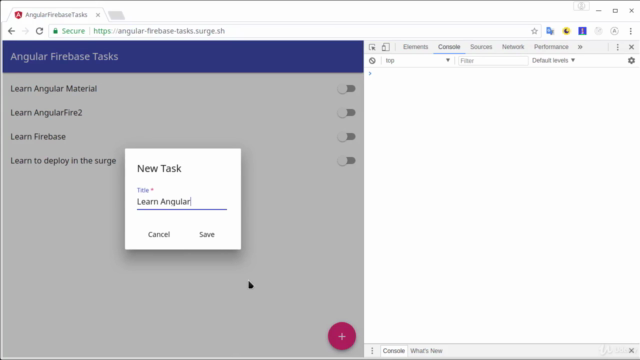This screenshot has width=640, height=360.
Task: Clear the console with the ban icon
Action: (372, 60)
